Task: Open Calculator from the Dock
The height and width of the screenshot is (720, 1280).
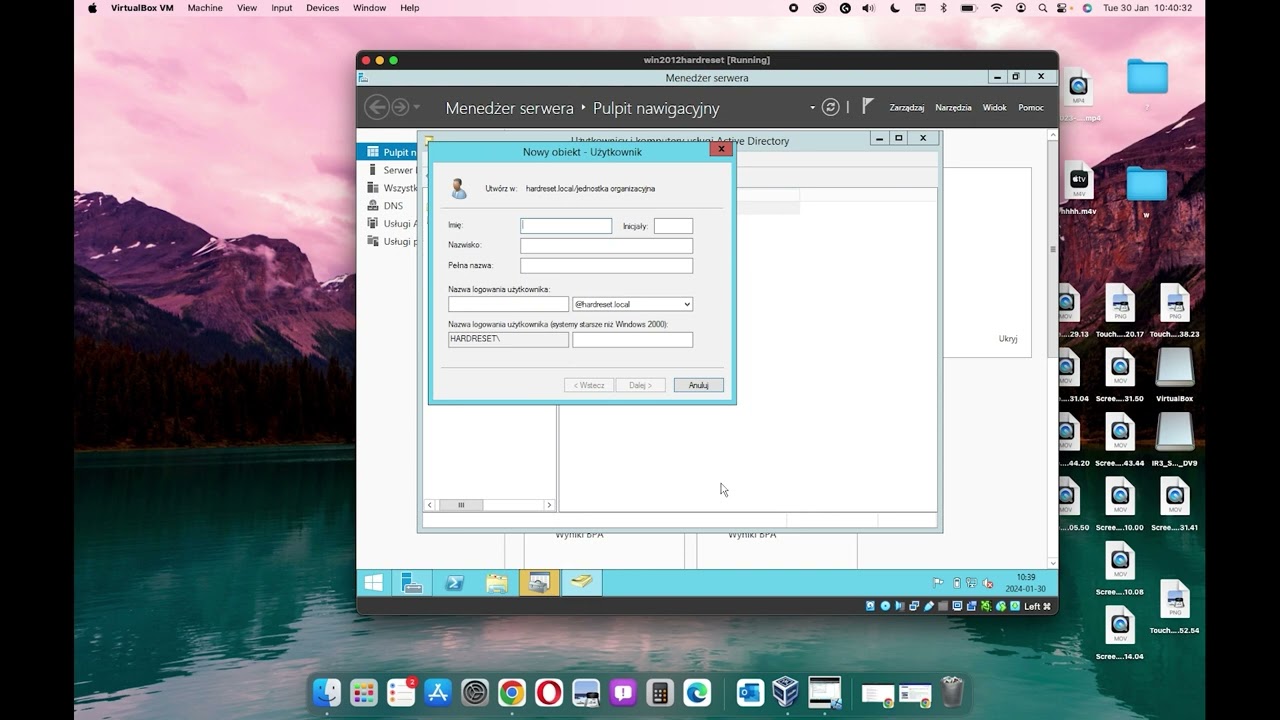Action: tap(660, 692)
